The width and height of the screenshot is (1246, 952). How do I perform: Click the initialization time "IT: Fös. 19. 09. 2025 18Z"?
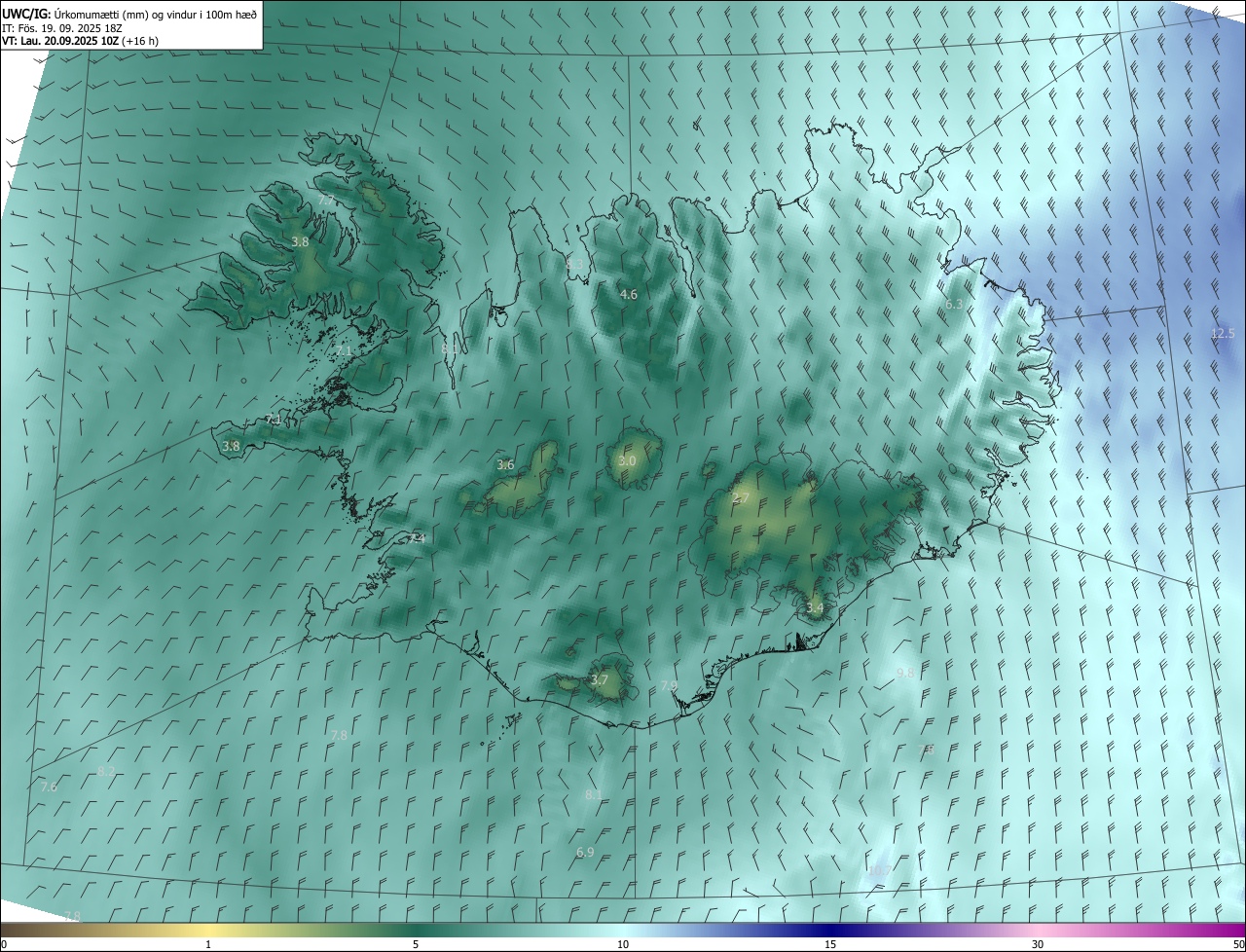click(62, 28)
